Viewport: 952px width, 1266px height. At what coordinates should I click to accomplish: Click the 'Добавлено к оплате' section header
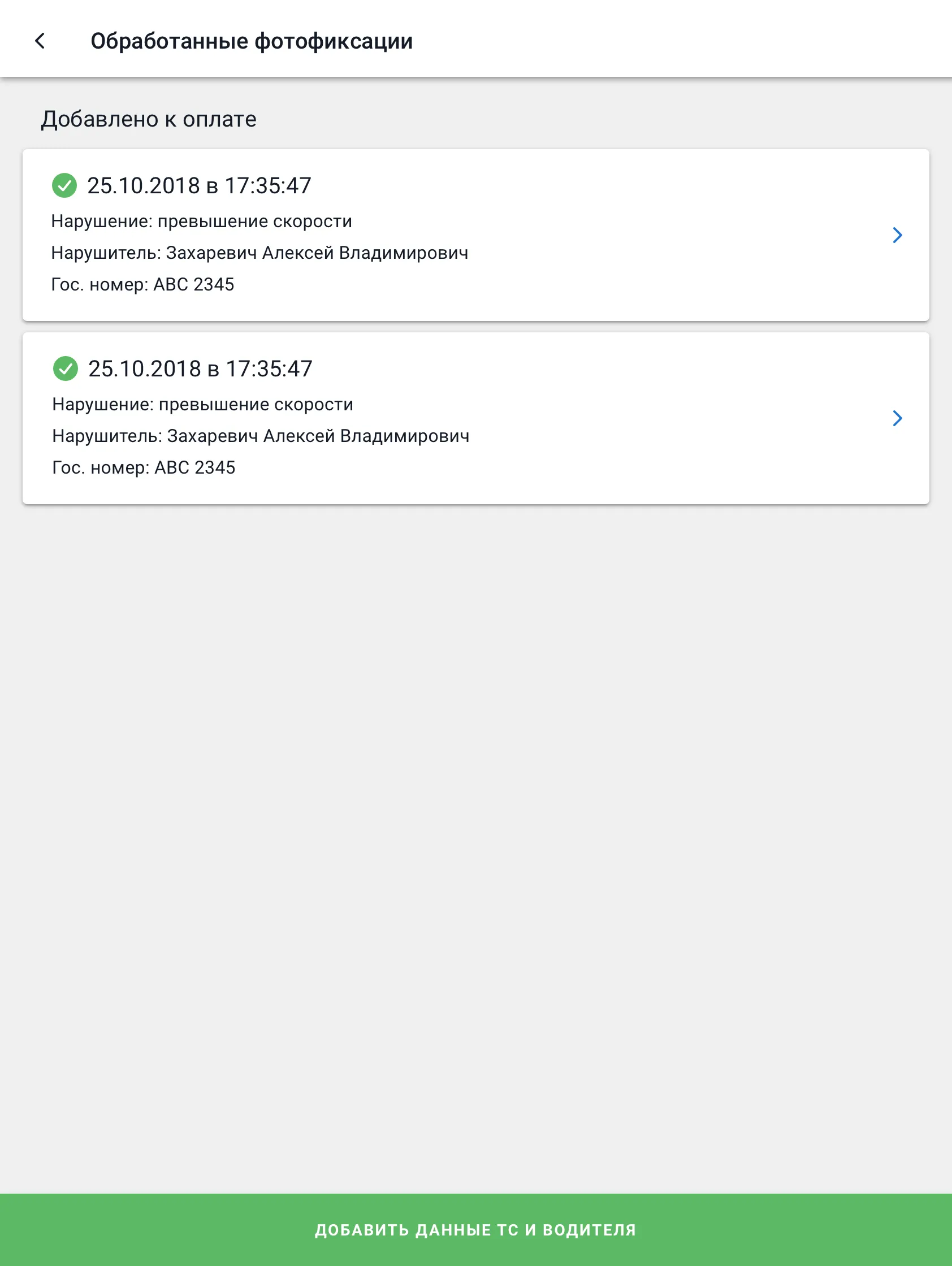click(149, 119)
